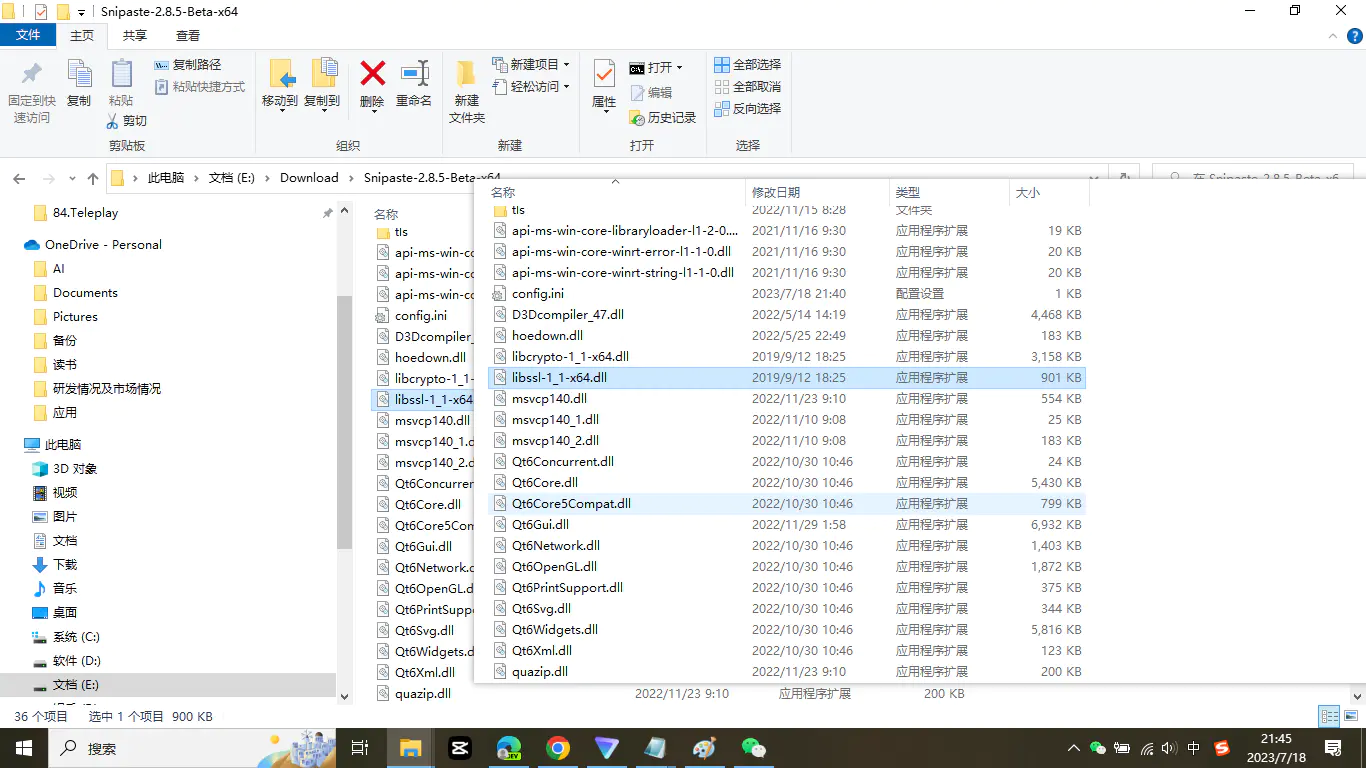Click navigation pane scrollbar up arrow
This screenshot has width=1366, height=768.
tap(345, 211)
